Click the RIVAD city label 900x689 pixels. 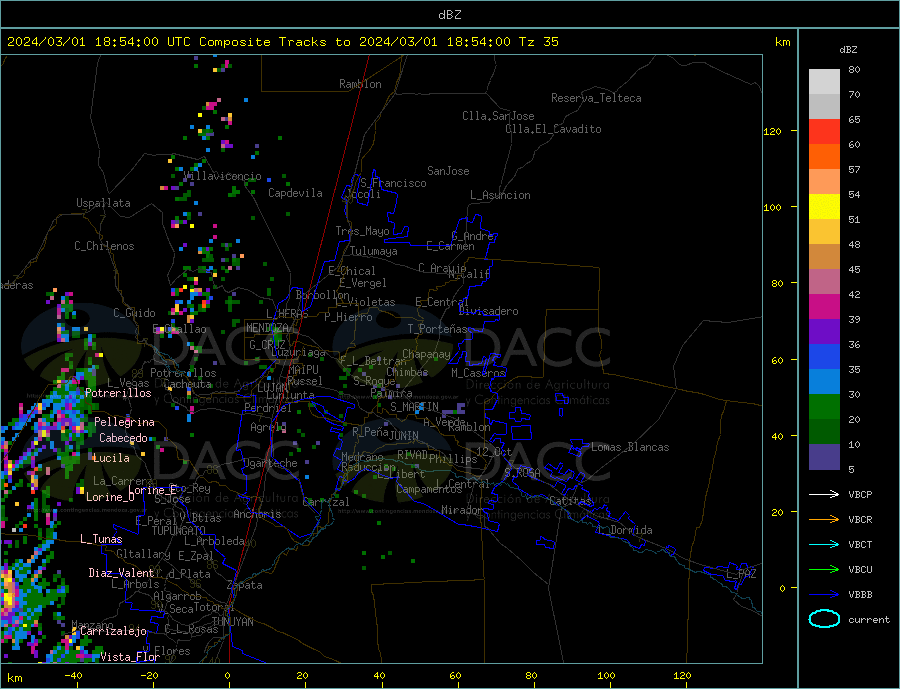(412, 455)
